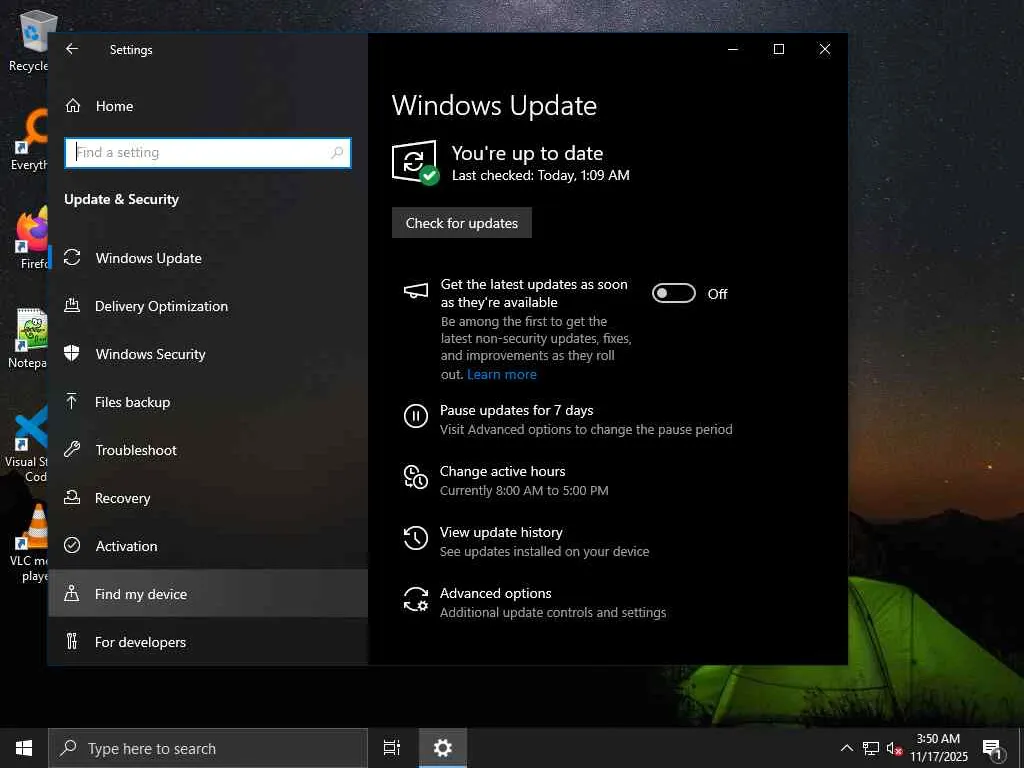Click the Recycle Bin desktop icon

click(x=29, y=40)
